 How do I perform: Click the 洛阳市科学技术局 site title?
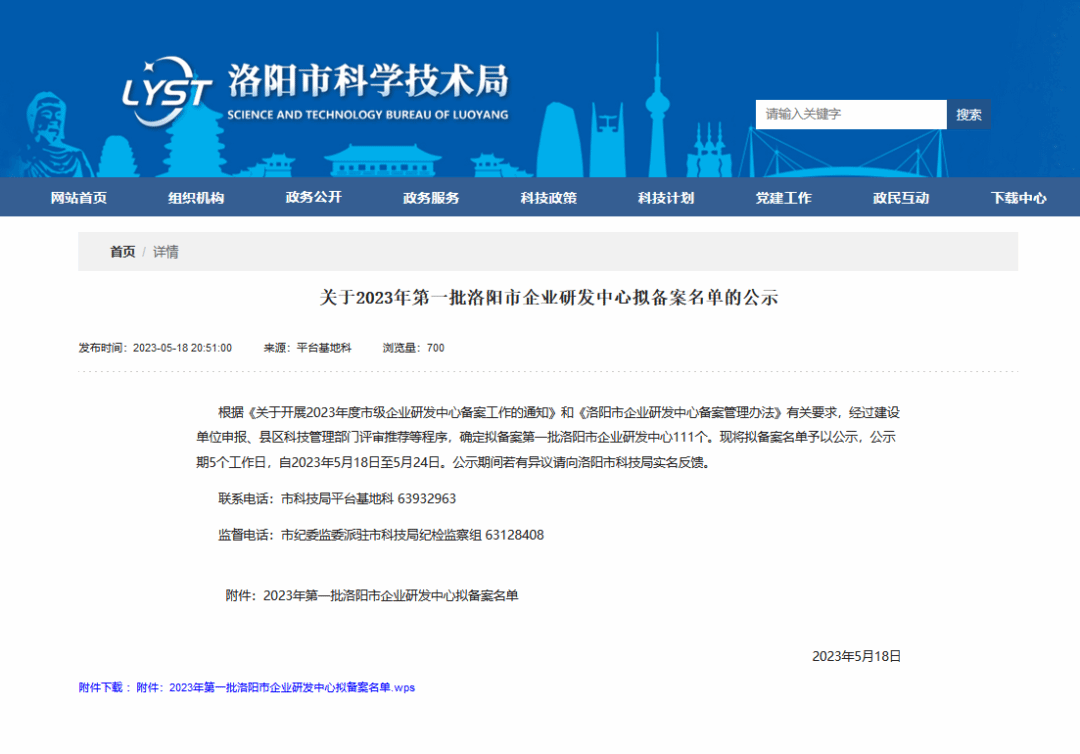(368, 80)
